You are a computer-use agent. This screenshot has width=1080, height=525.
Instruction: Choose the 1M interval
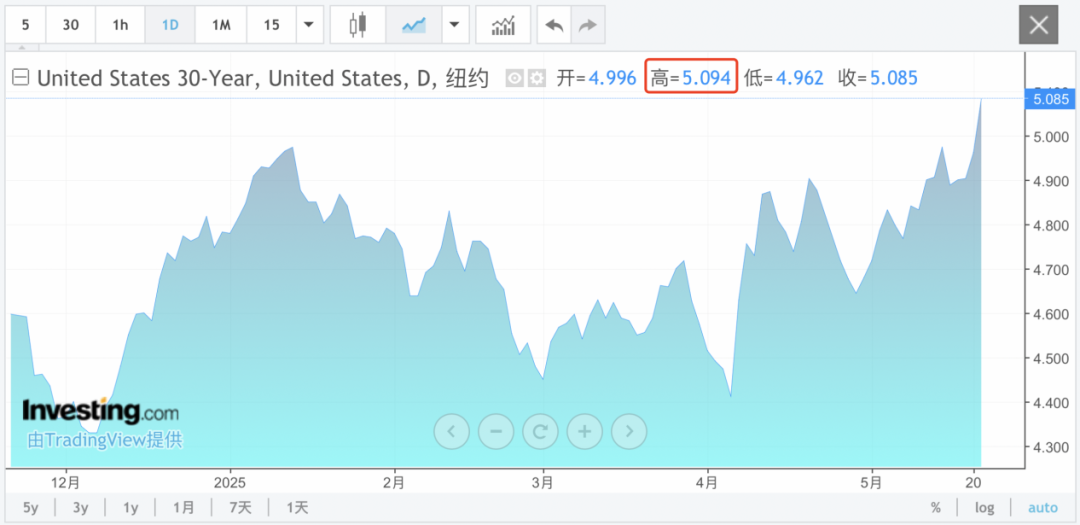221,25
